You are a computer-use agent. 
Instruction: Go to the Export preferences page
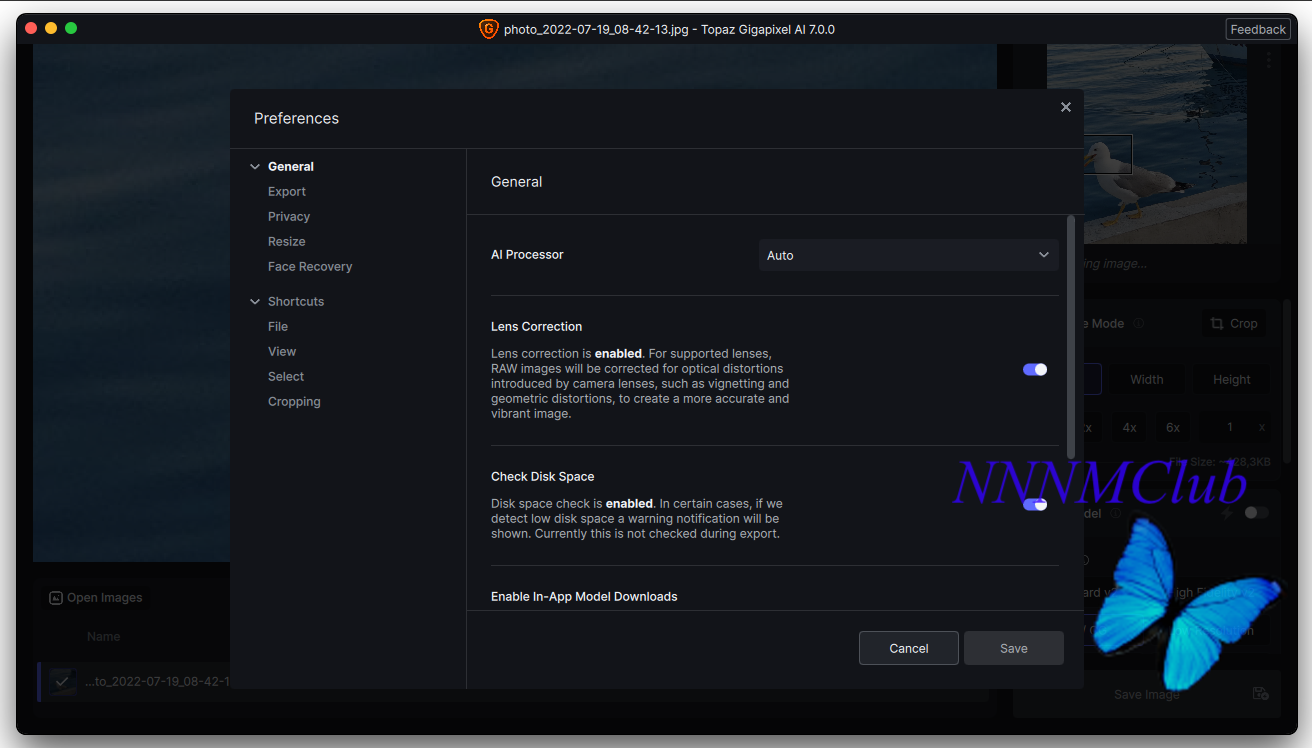coord(287,192)
